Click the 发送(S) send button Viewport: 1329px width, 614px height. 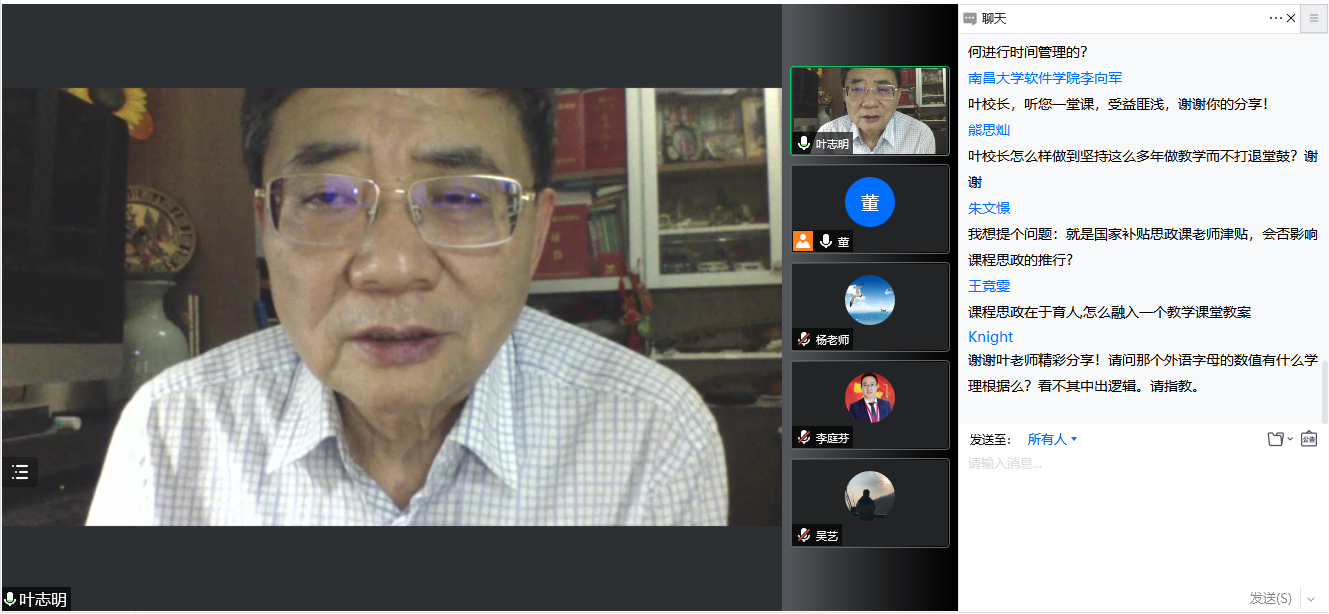coord(1270,599)
